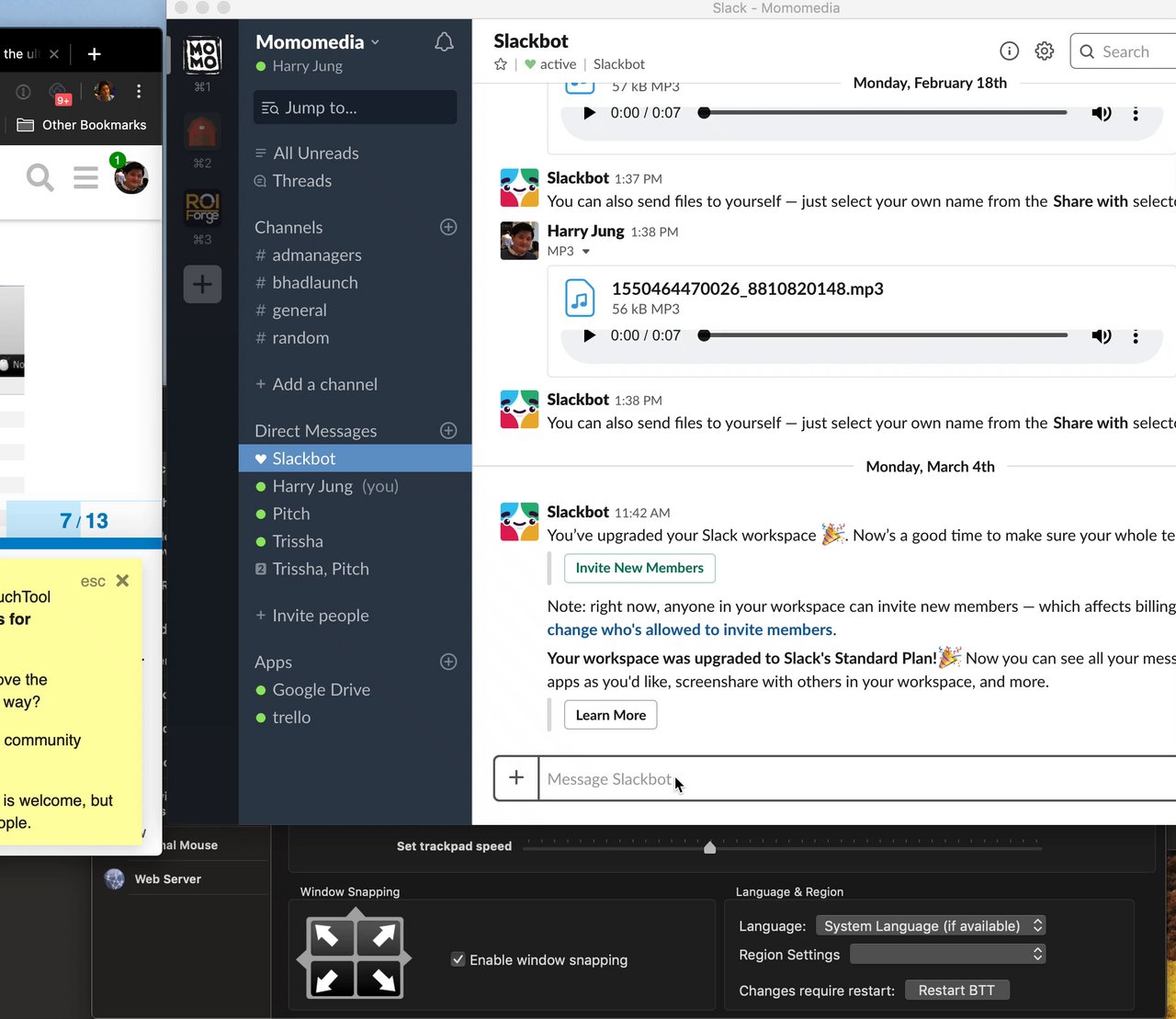Expand the MP3 file collapse arrow

[x=586, y=252]
